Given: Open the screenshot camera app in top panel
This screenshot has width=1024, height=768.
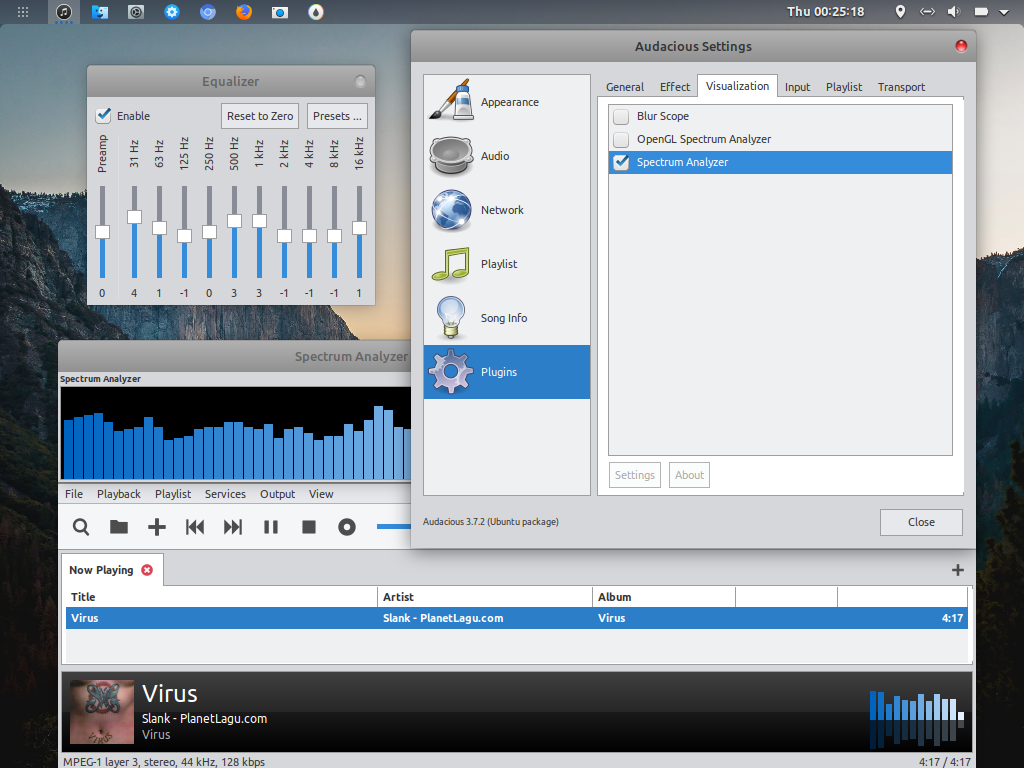Looking at the screenshot, I should point(280,12).
